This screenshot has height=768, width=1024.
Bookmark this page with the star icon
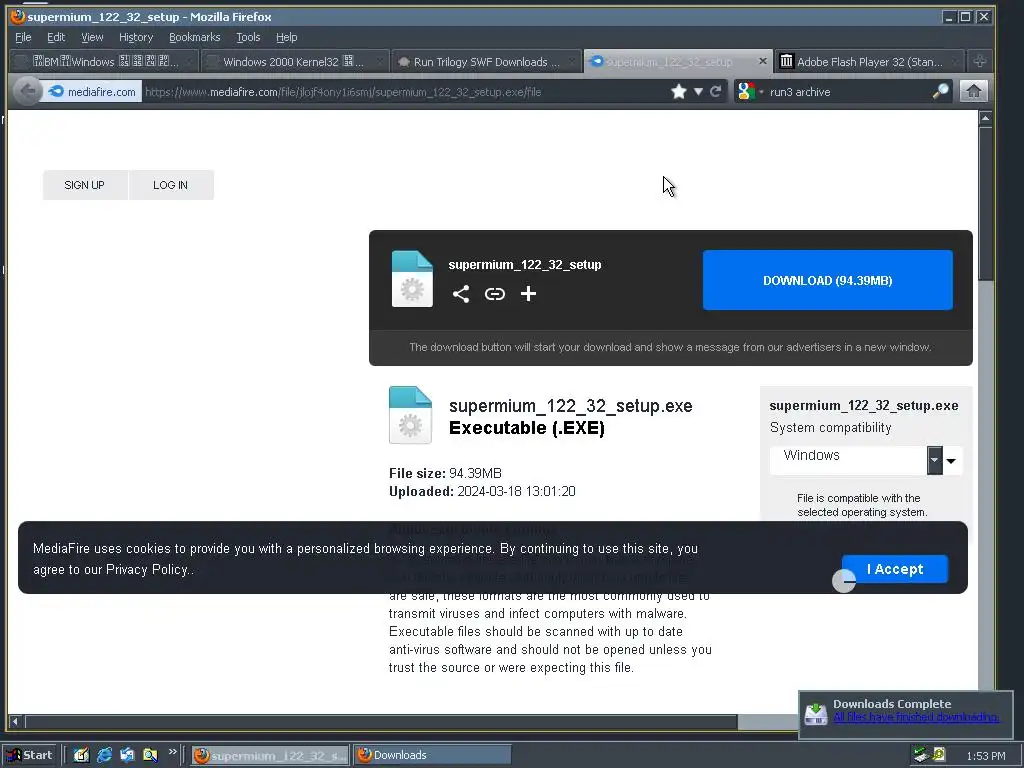point(679,91)
